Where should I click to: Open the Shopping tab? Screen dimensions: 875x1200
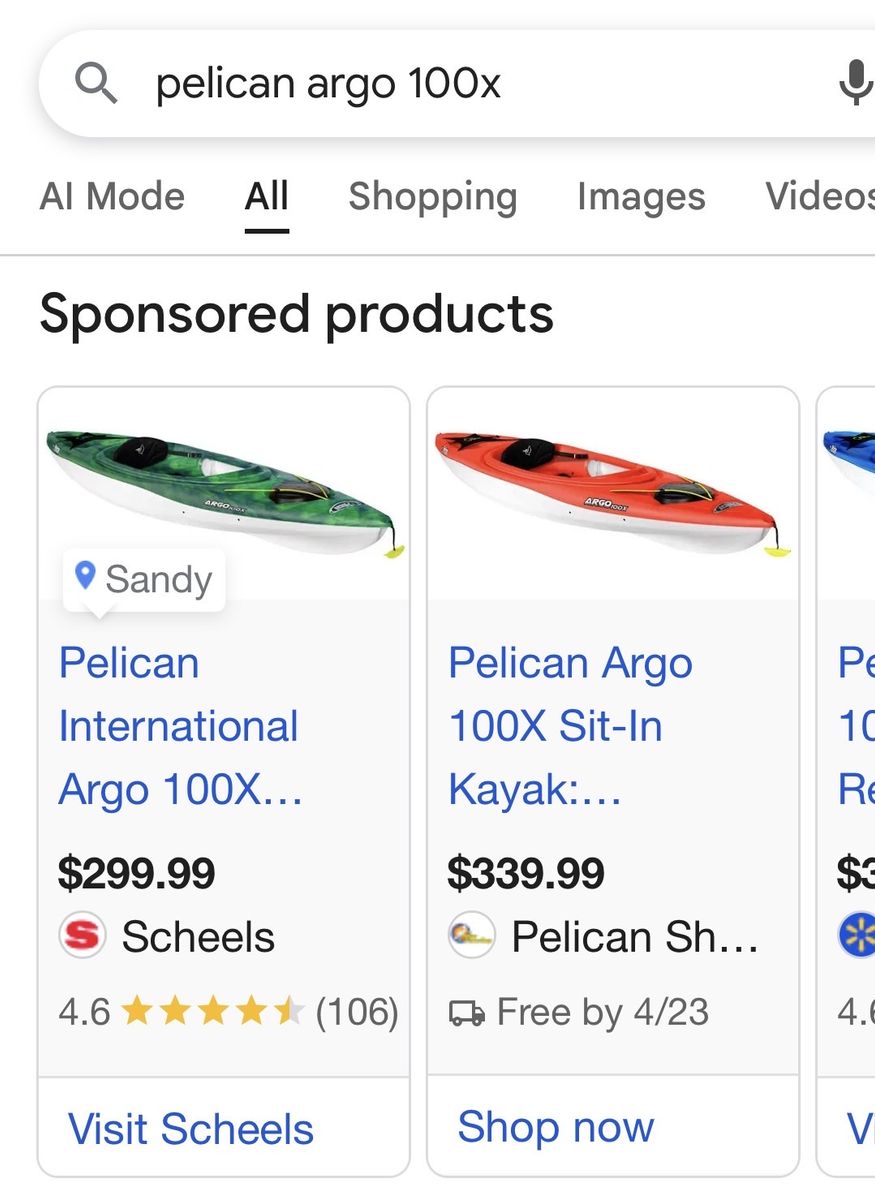(432, 196)
